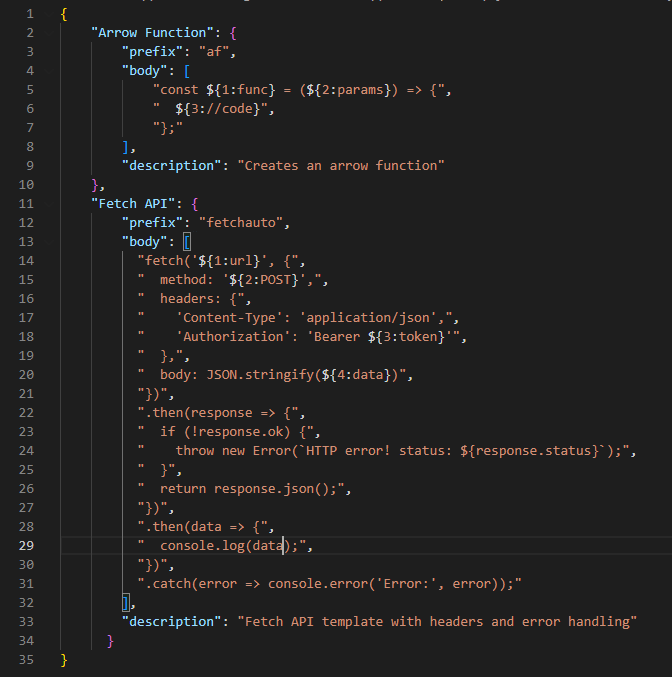Screen dimensions: 672x677
Task: Click the ${1:func} placeholder on line 5
Action: (x=241, y=90)
